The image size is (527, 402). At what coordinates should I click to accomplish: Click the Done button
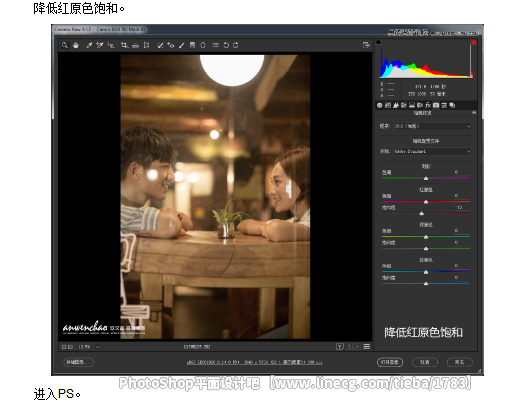(x=459, y=362)
